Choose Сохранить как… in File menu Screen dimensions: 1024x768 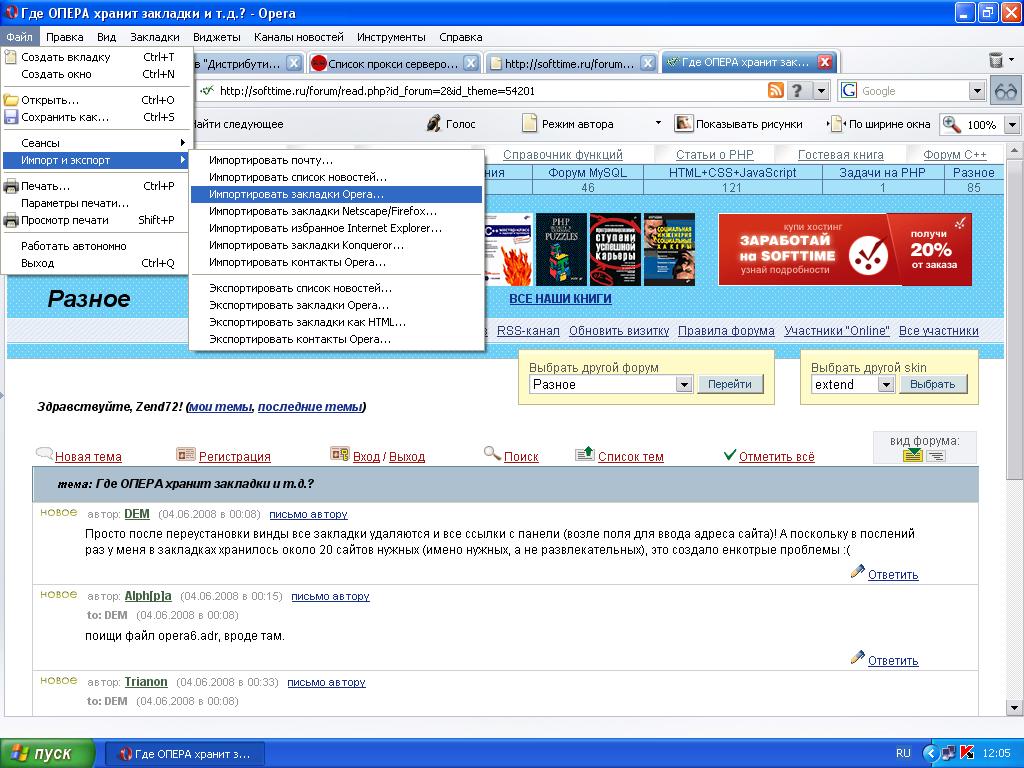(94, 117)
